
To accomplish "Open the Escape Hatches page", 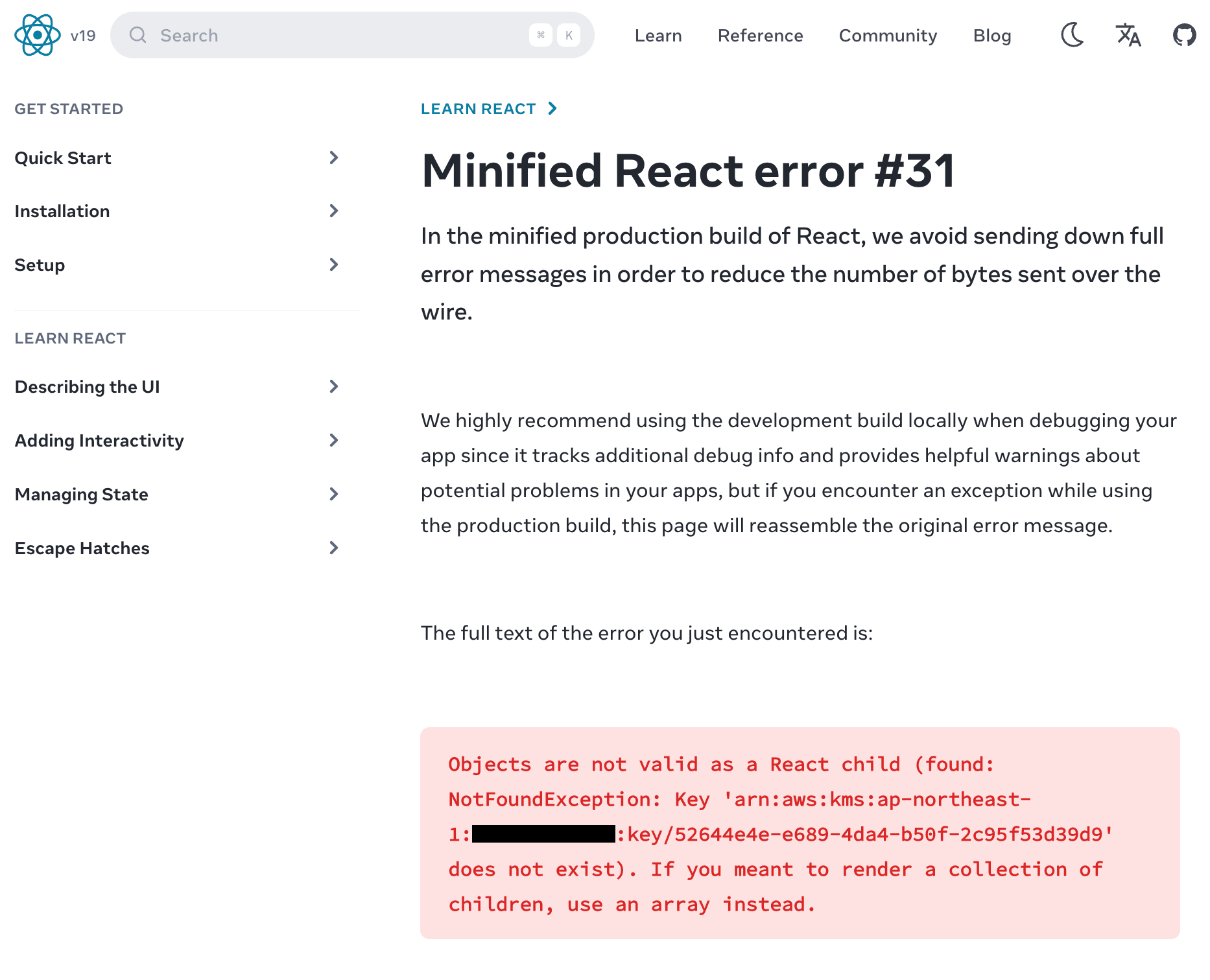I will click(82, 548).
